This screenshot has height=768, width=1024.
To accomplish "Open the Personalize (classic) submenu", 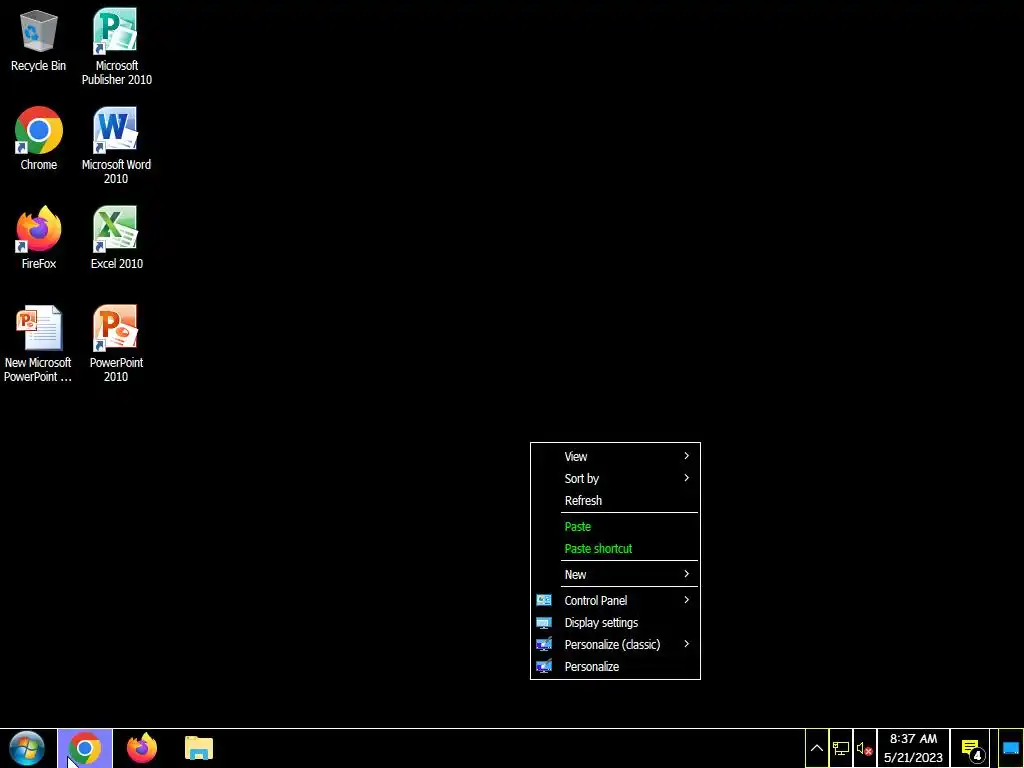I will point(615,645).
